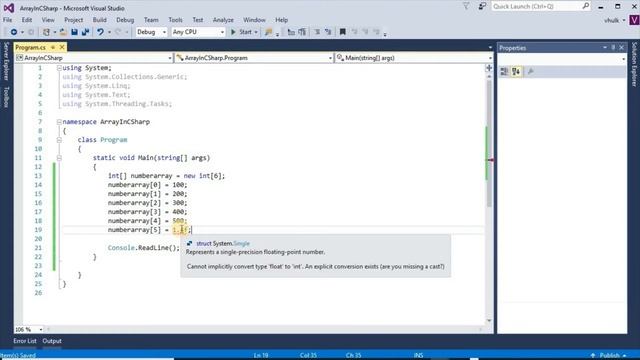
Task: Click the vertical editor scrollbar thumb
Action: (489, 143)
